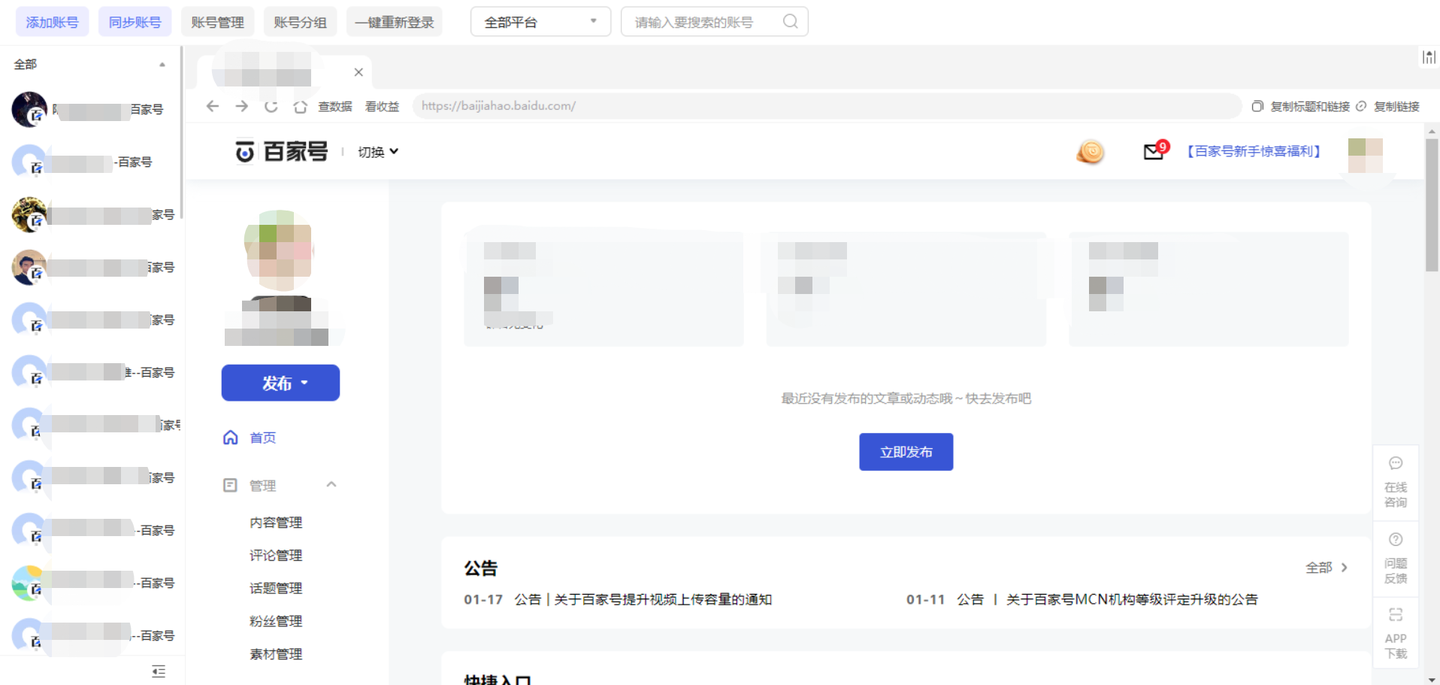Click the 立即发布 publish button

click(x=906, y=451)
